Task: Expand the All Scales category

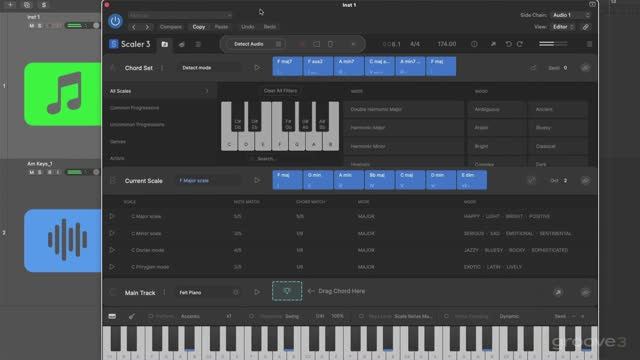Action: click(159, 91)
